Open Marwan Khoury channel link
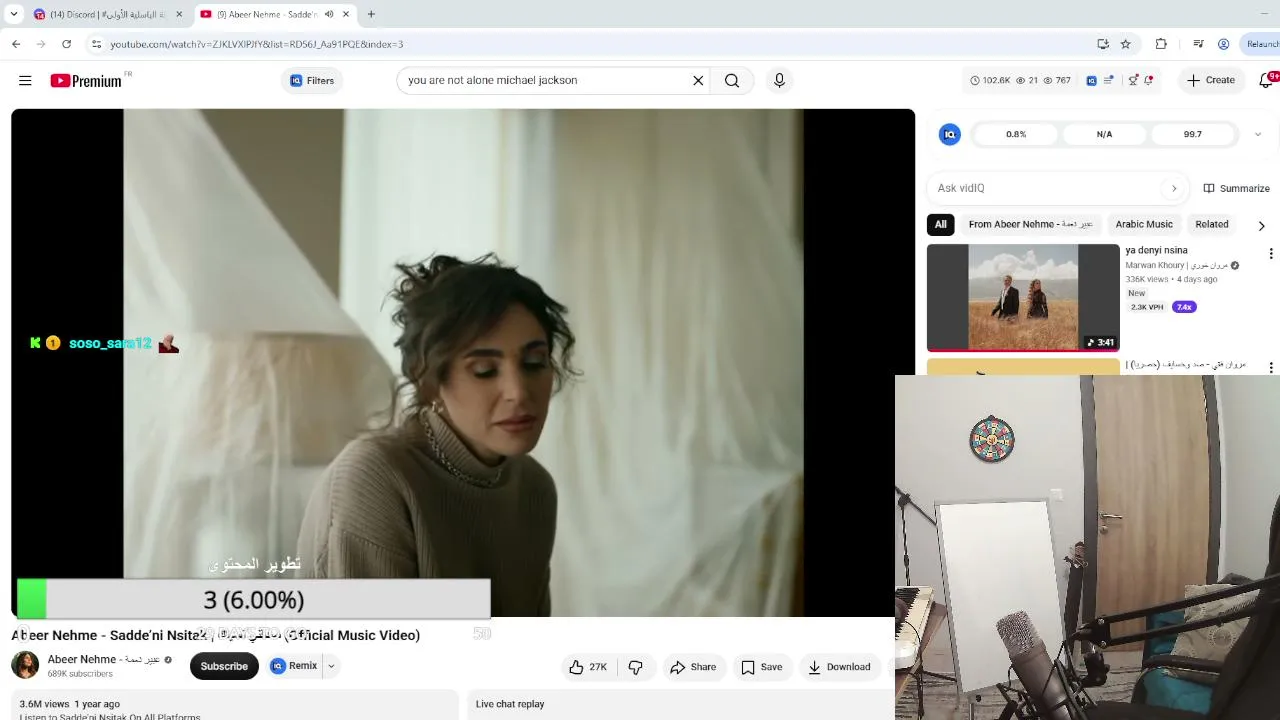Viewport: 1280px width, 720px height. point(1177,265)
